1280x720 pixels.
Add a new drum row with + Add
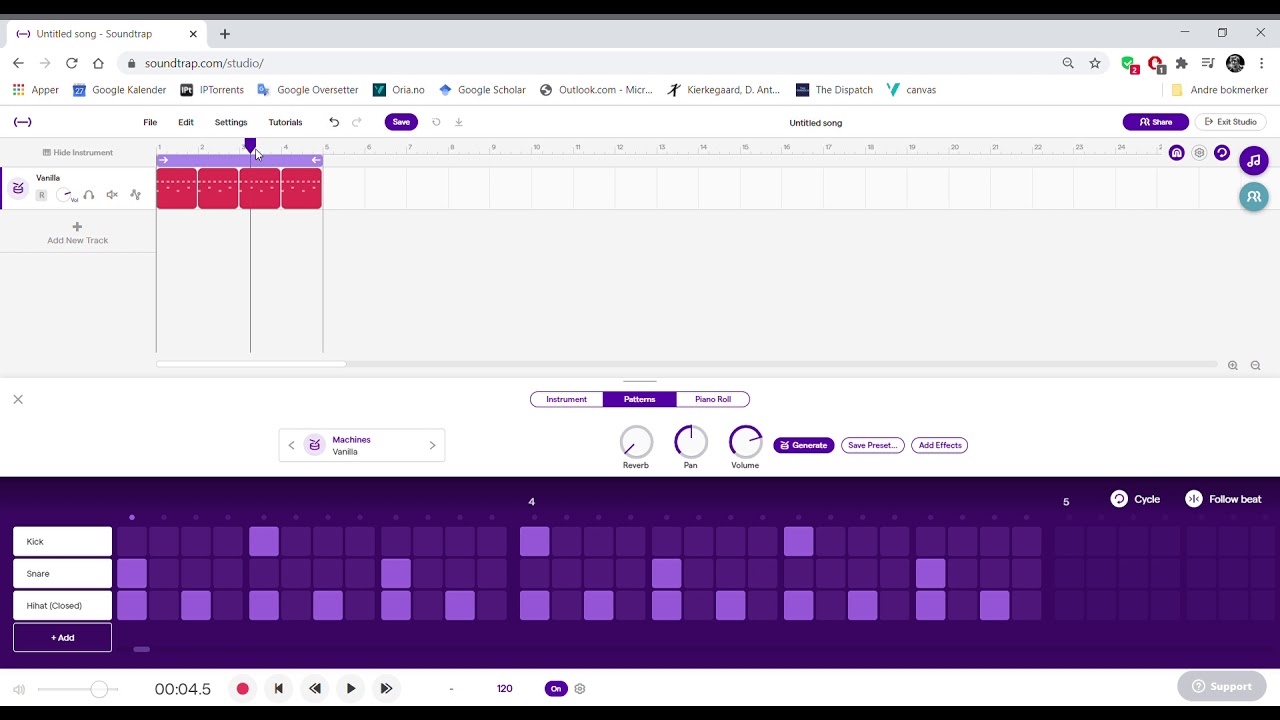[x=62, y=637]
